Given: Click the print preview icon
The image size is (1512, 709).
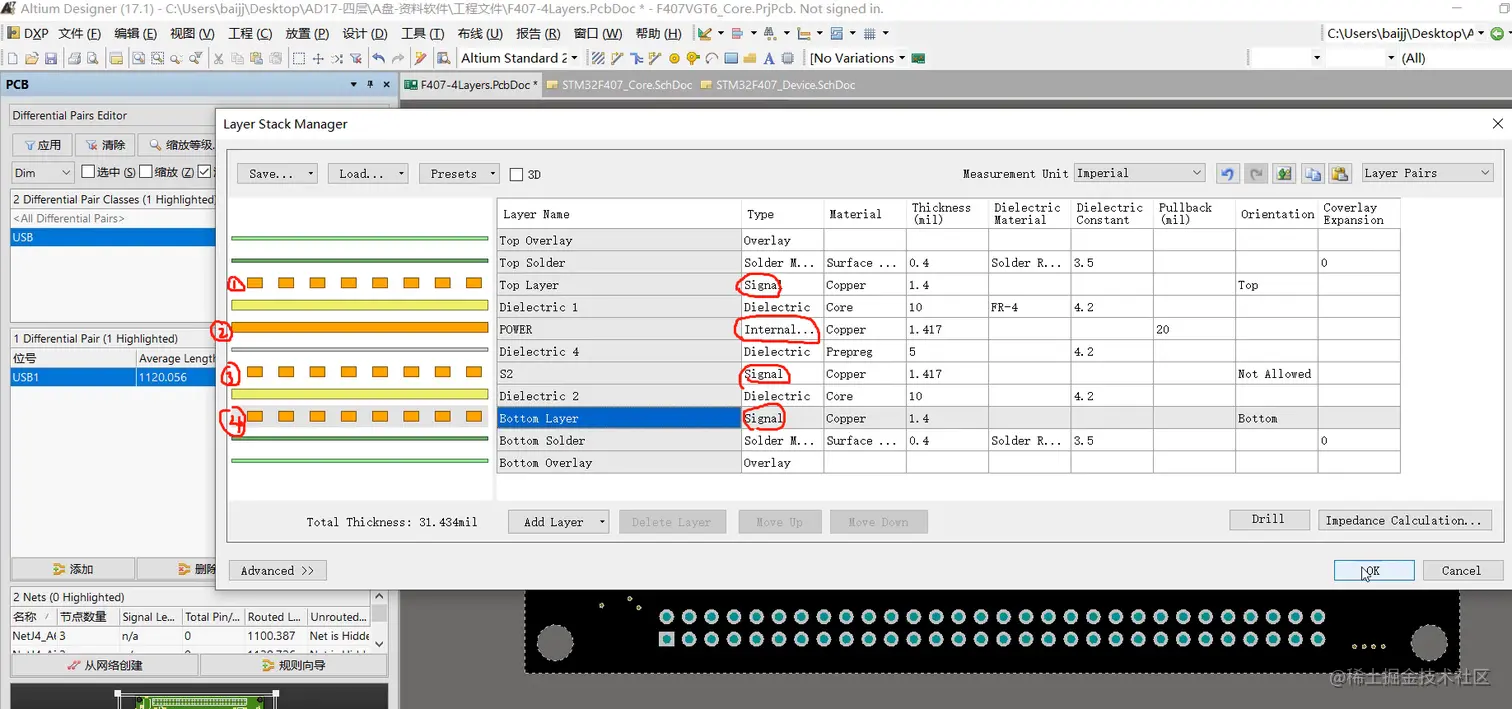Looking at the screenshot, I should [x=93, y=58].
